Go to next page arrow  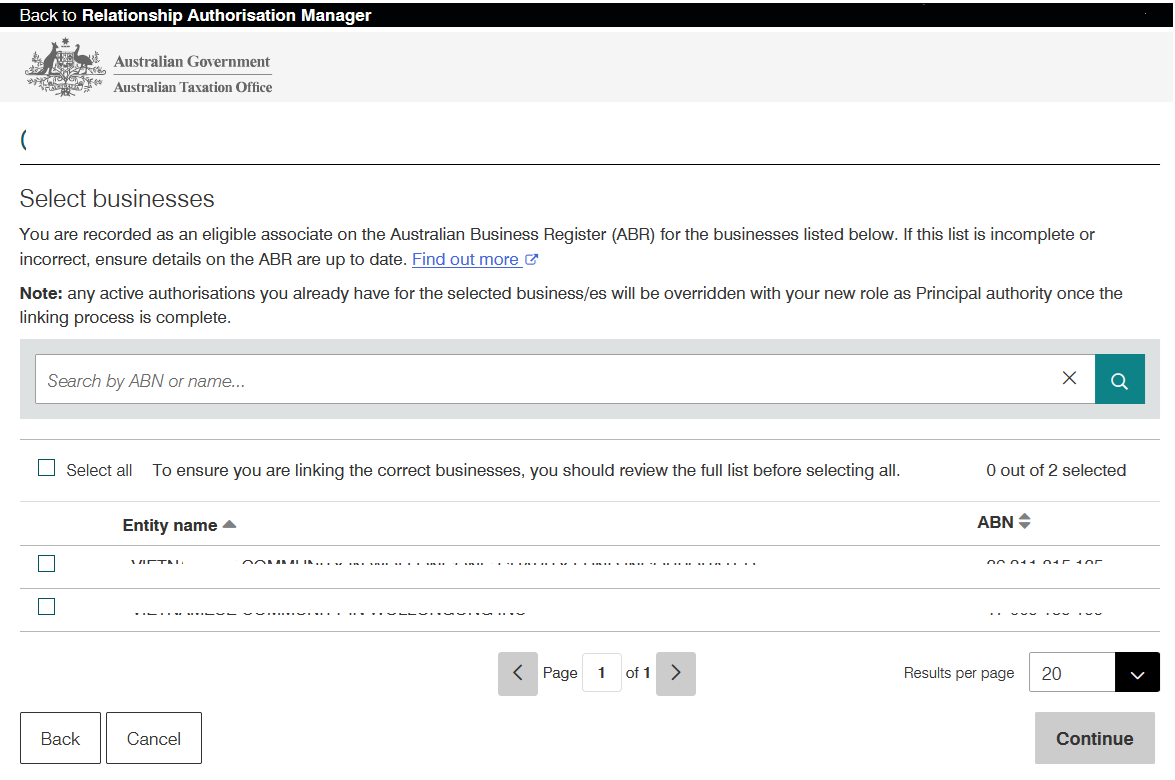(x=676, y=674)
